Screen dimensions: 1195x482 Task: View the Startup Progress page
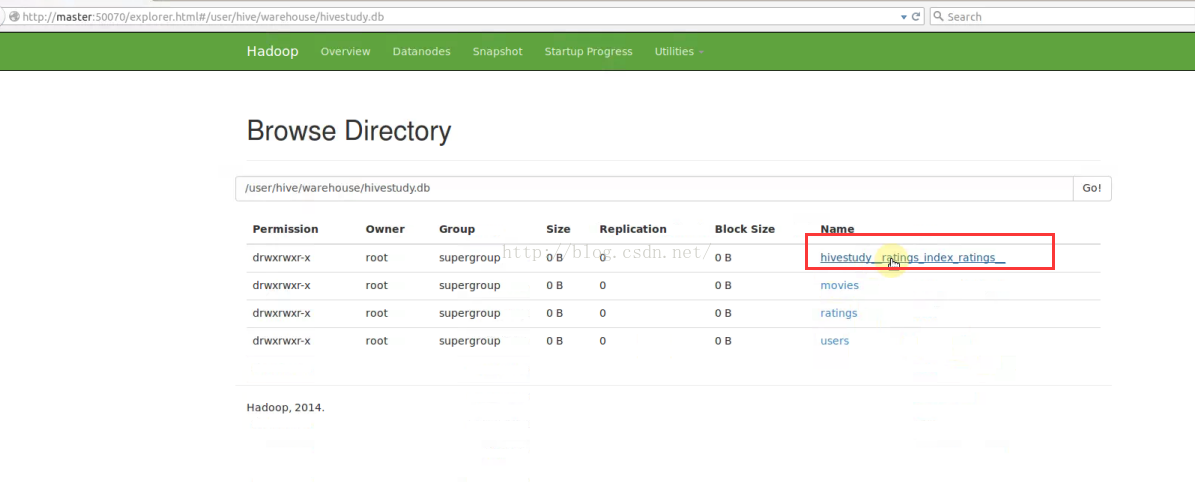pos(588,51)
